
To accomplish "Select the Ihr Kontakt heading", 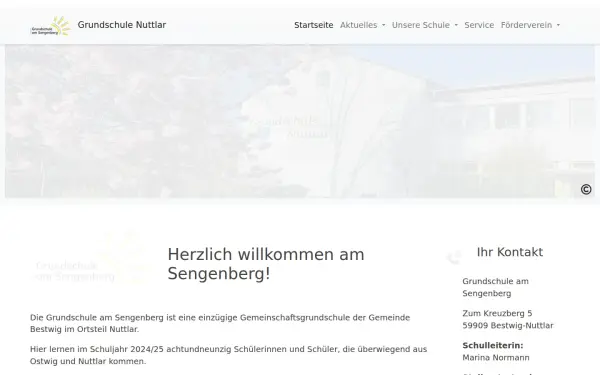I will point(510,252).
